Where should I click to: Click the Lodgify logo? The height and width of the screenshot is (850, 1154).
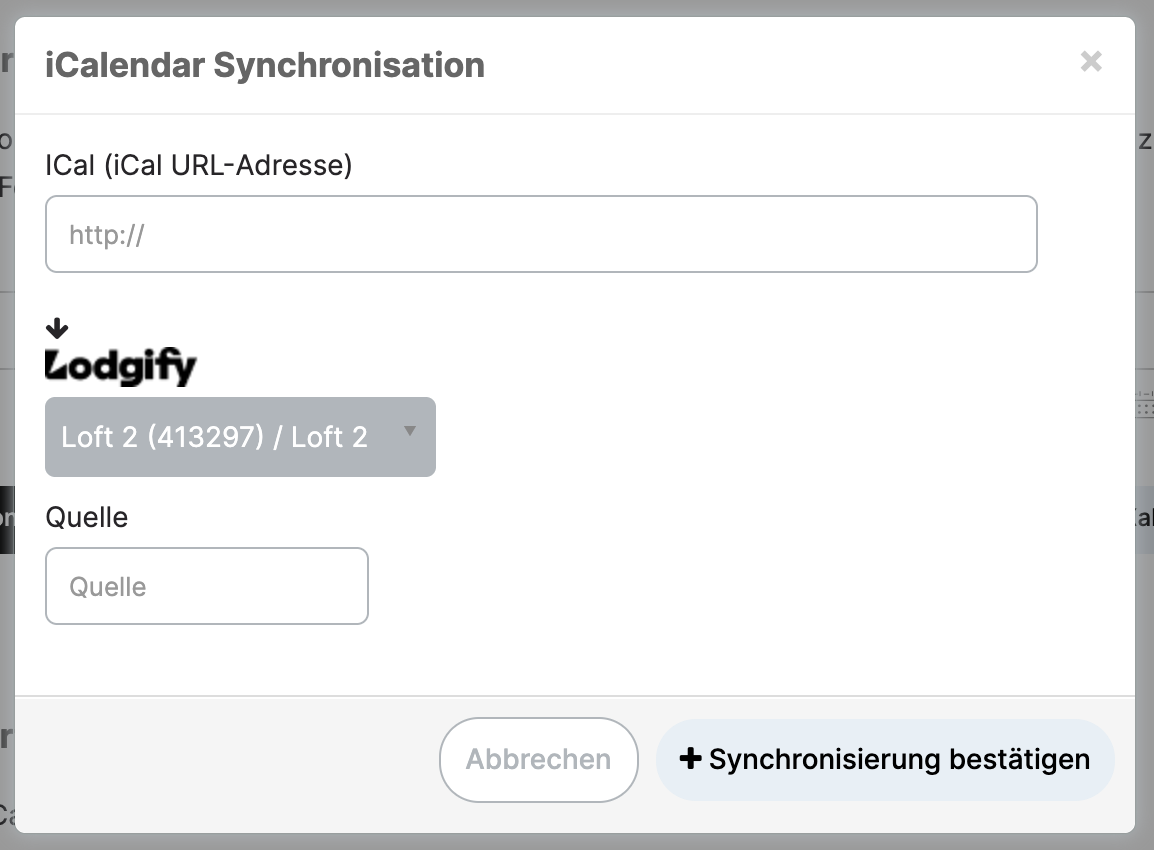pos(121,366)
